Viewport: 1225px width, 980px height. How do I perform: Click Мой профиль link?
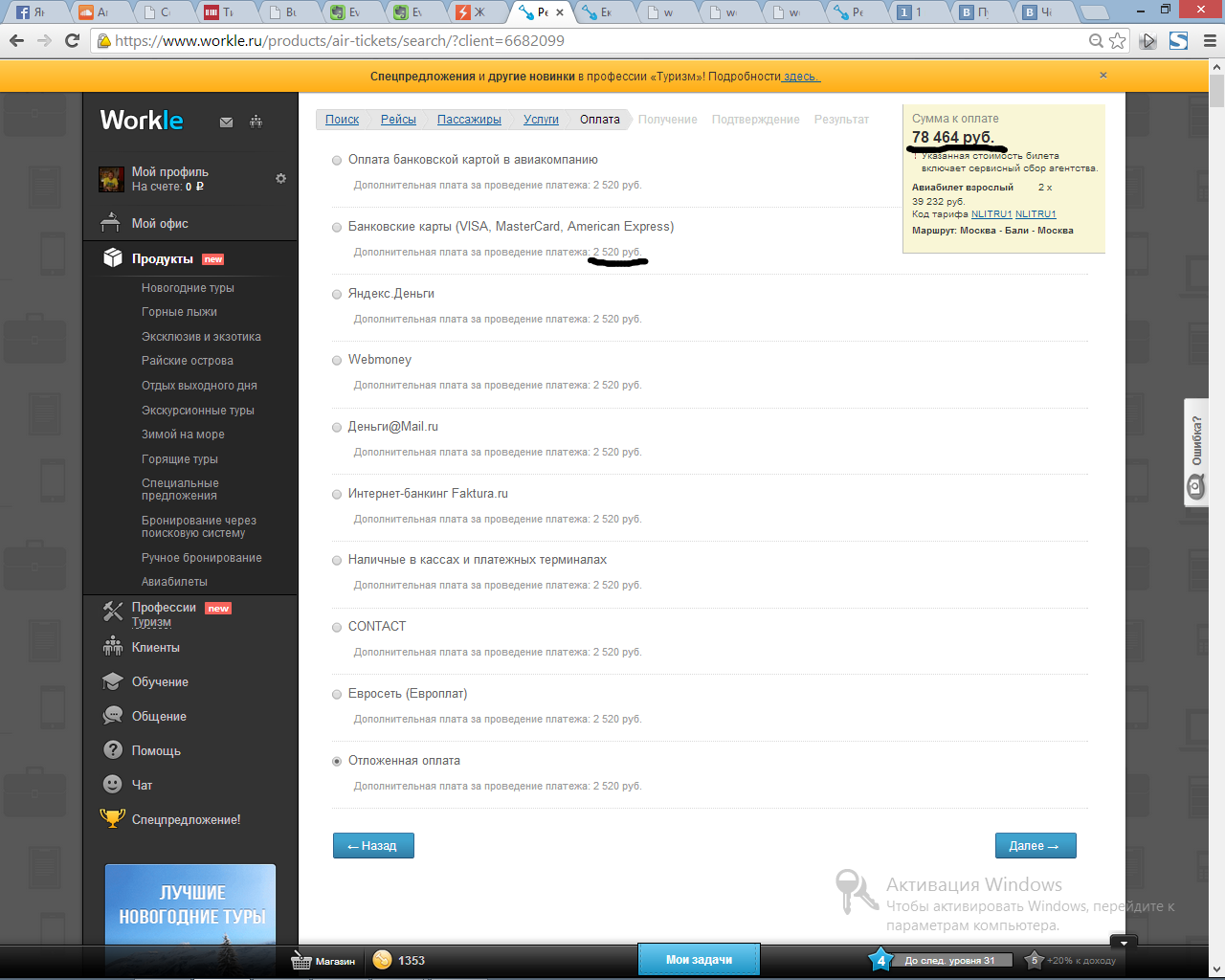click(x=169, y=172)
